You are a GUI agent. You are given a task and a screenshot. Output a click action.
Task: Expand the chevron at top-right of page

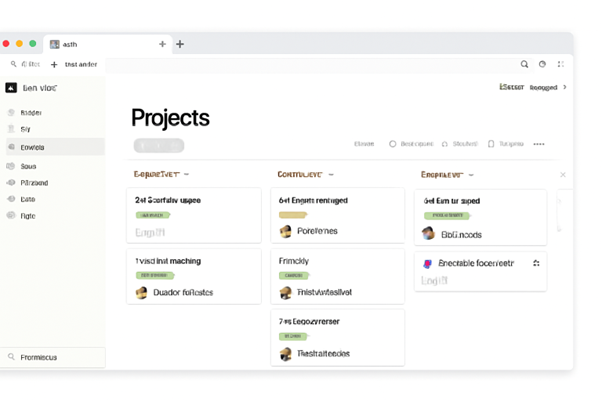point(565,88)
